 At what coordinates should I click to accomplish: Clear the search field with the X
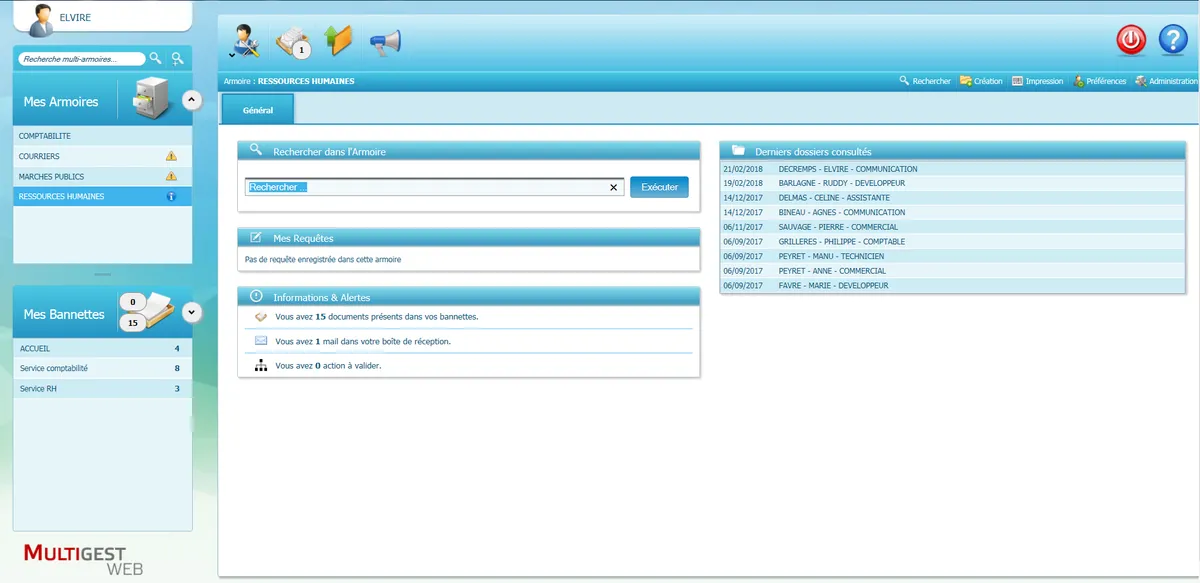point(614,187)
